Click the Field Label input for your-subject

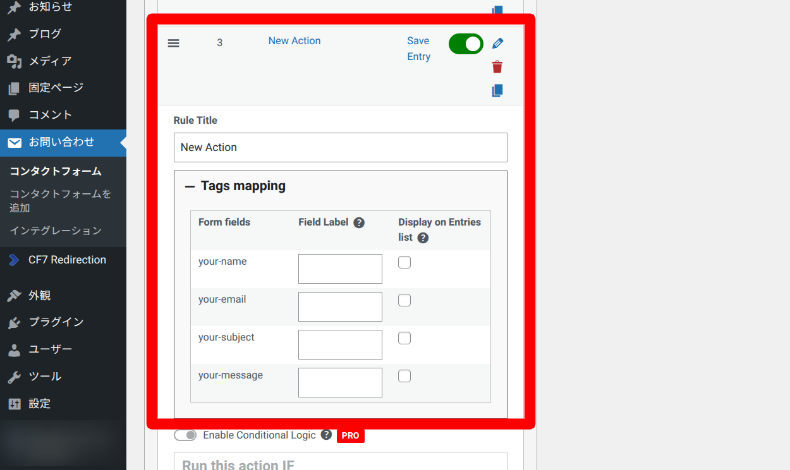pyautogui.click(x=340, y=345)
